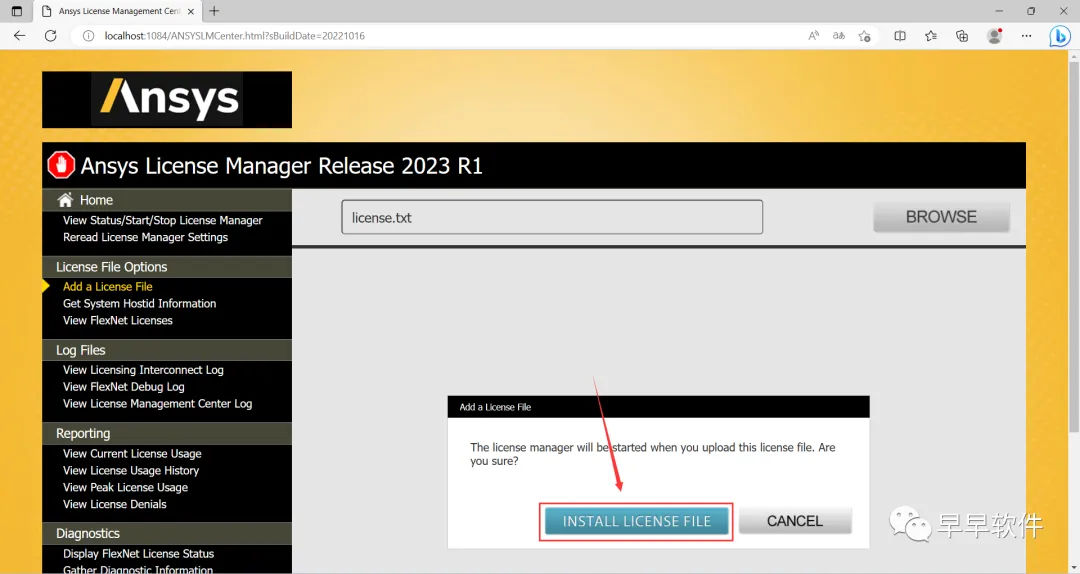Open tab actions menu icon

[17, 11]
